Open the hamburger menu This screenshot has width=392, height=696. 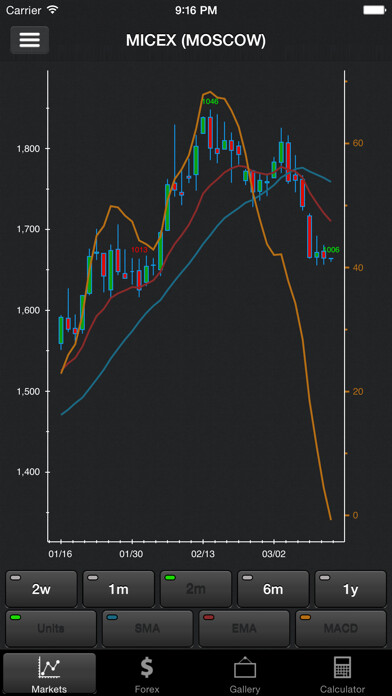tap(29, 40)
